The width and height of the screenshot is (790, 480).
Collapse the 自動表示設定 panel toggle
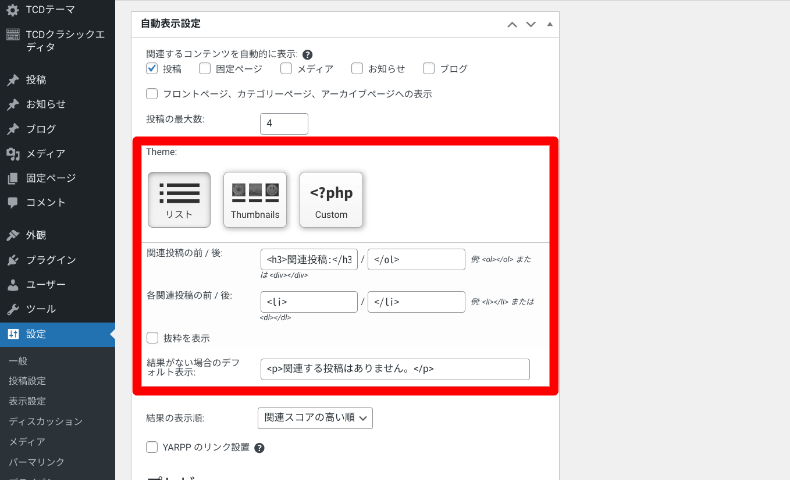coord(550,24)
